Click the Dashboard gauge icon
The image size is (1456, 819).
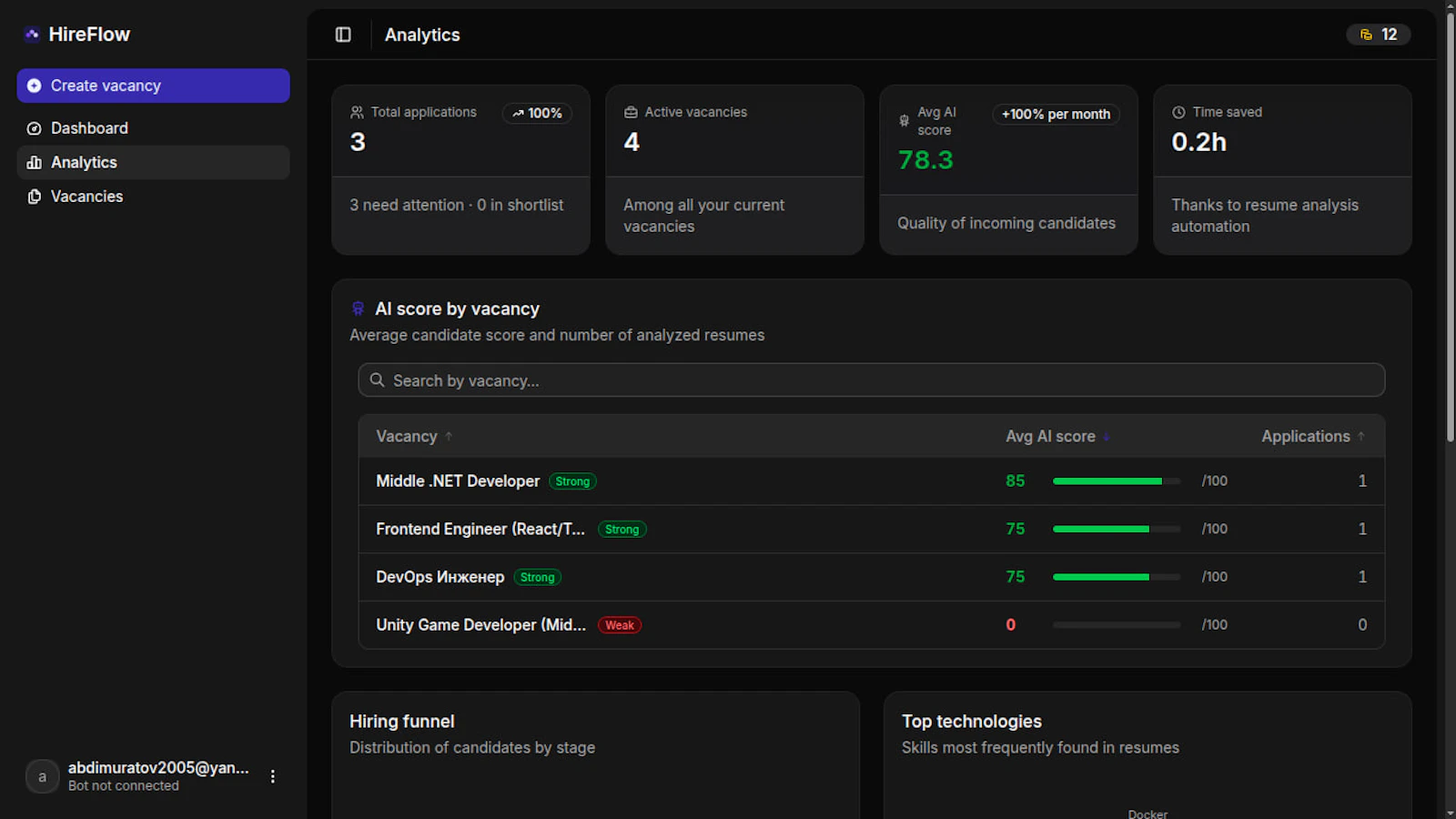click(34, 128)
